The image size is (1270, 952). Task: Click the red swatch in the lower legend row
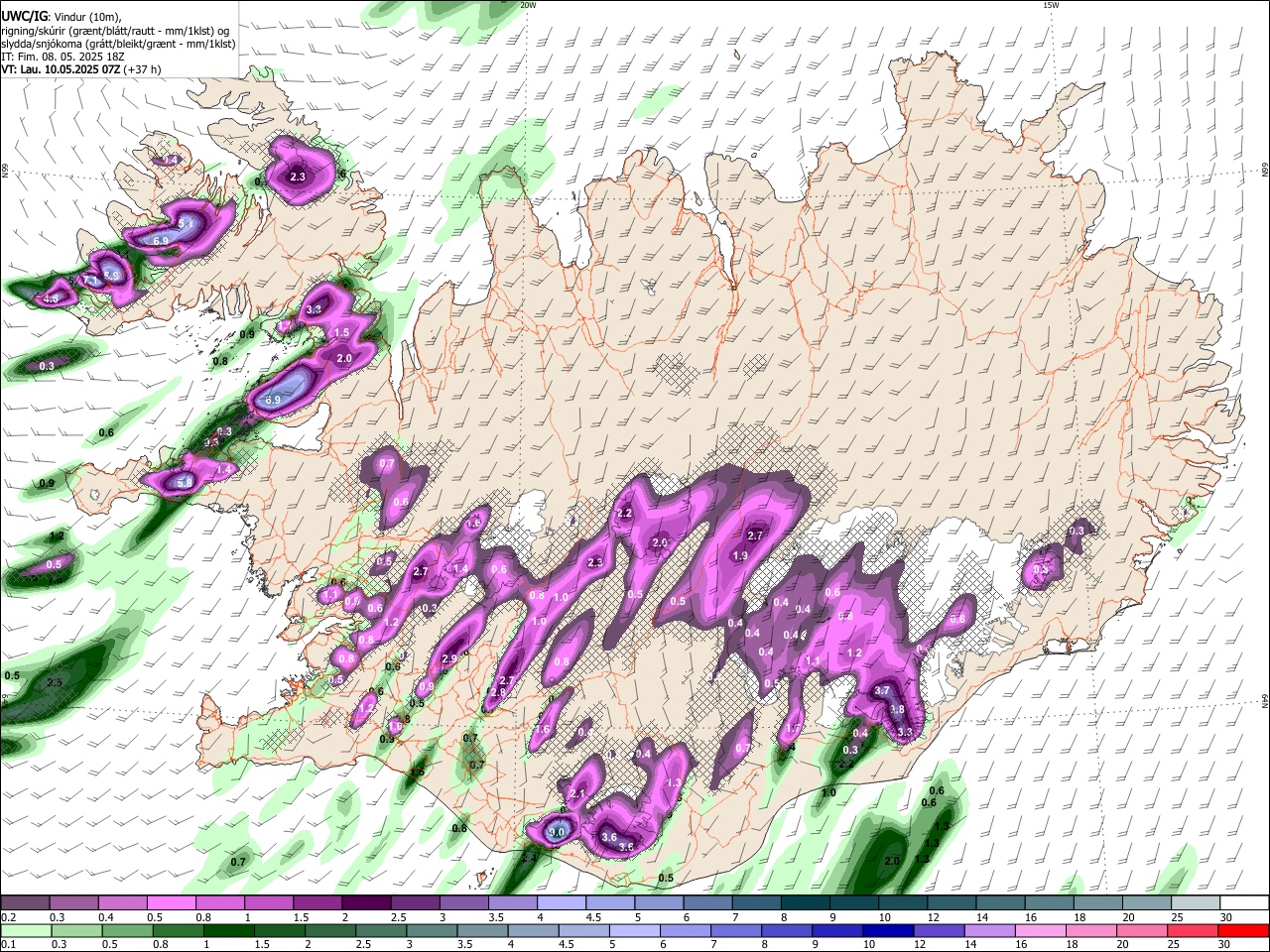(1243, 930)
